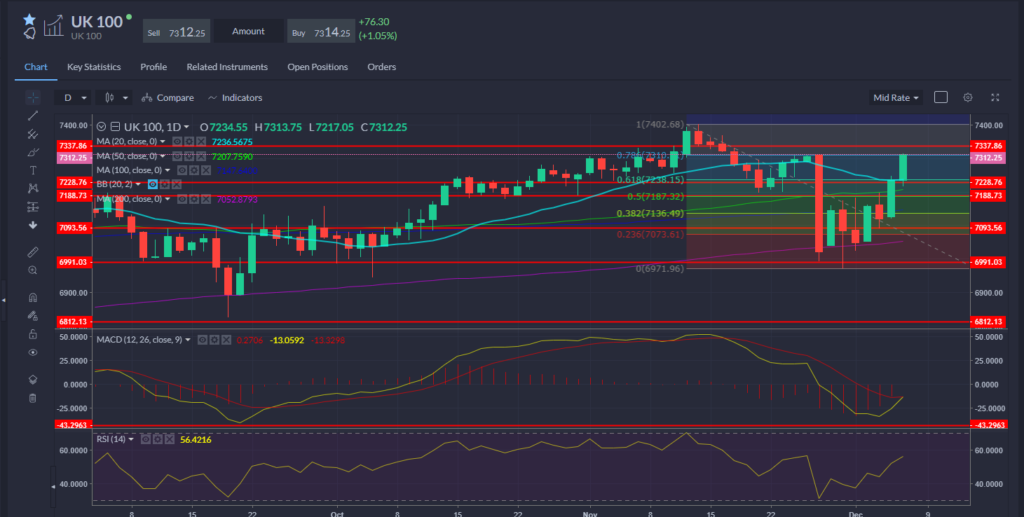
Task: Open the candlestick chart type dropdown
Action: (114, 97)
